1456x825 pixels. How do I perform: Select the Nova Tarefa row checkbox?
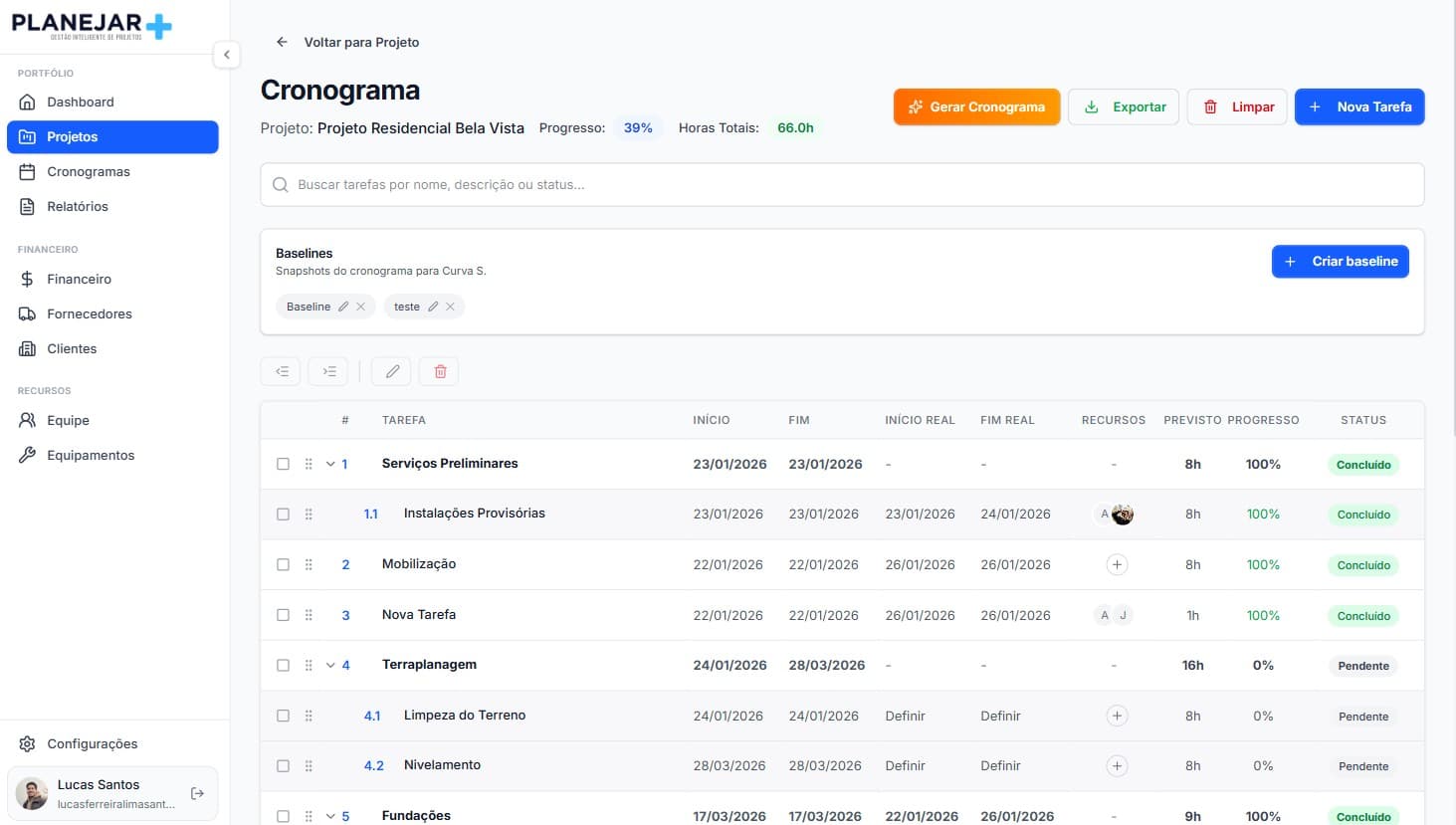click(283, 615)
